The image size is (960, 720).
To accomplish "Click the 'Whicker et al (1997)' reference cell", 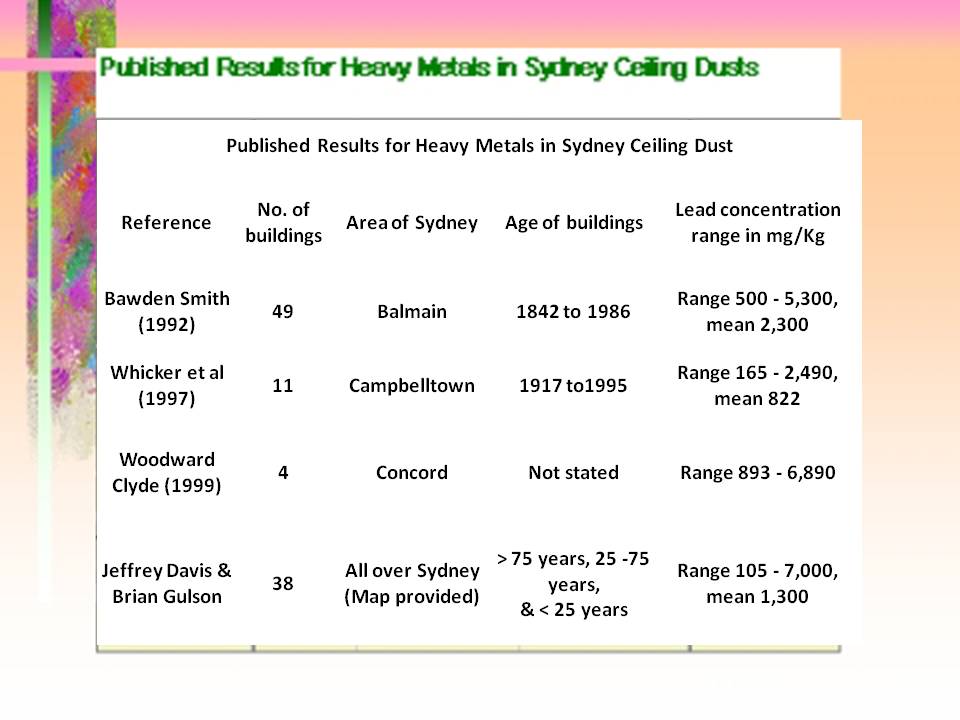I will [167, 385].
